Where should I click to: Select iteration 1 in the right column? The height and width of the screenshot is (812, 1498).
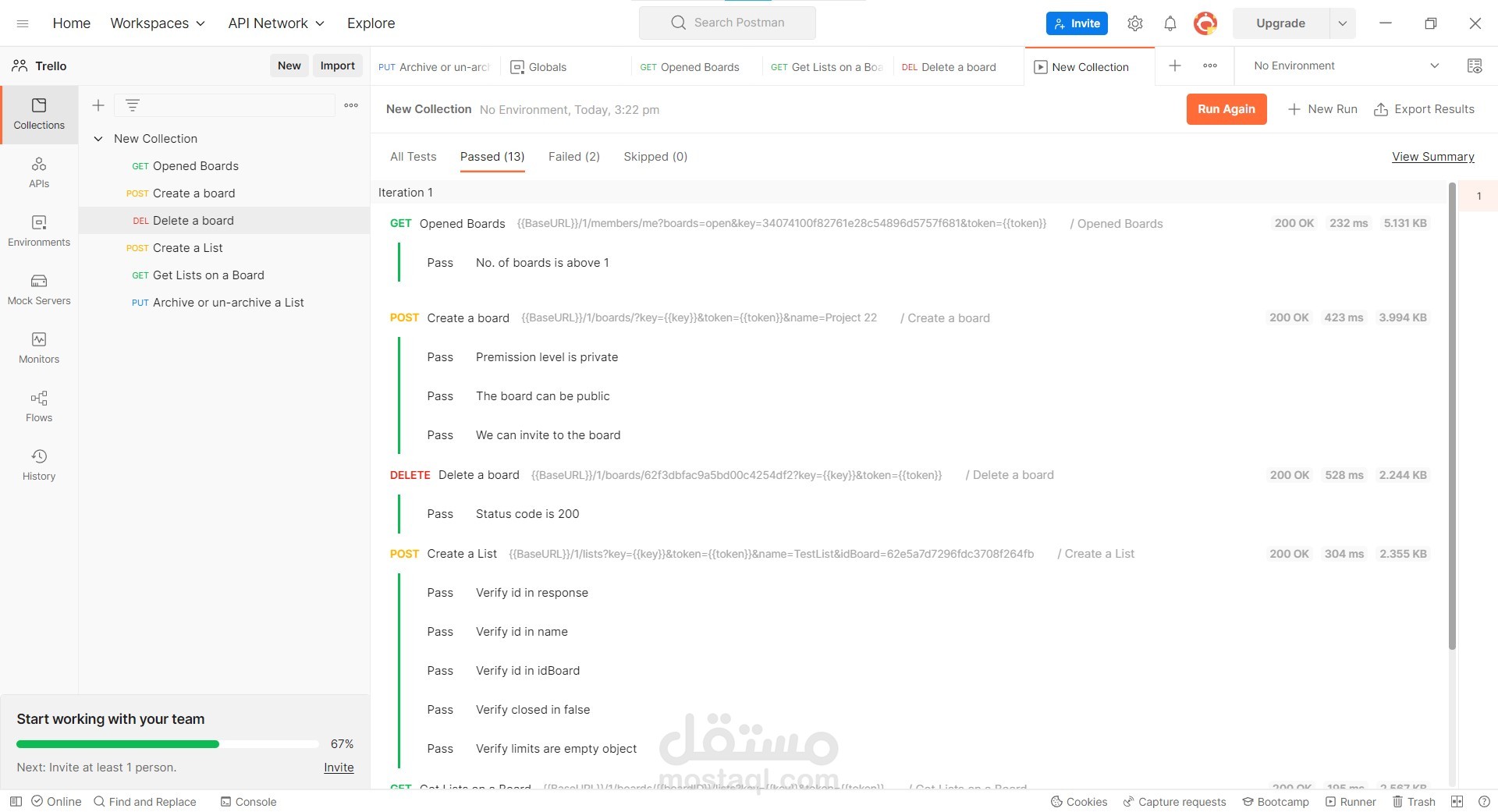1478,196
